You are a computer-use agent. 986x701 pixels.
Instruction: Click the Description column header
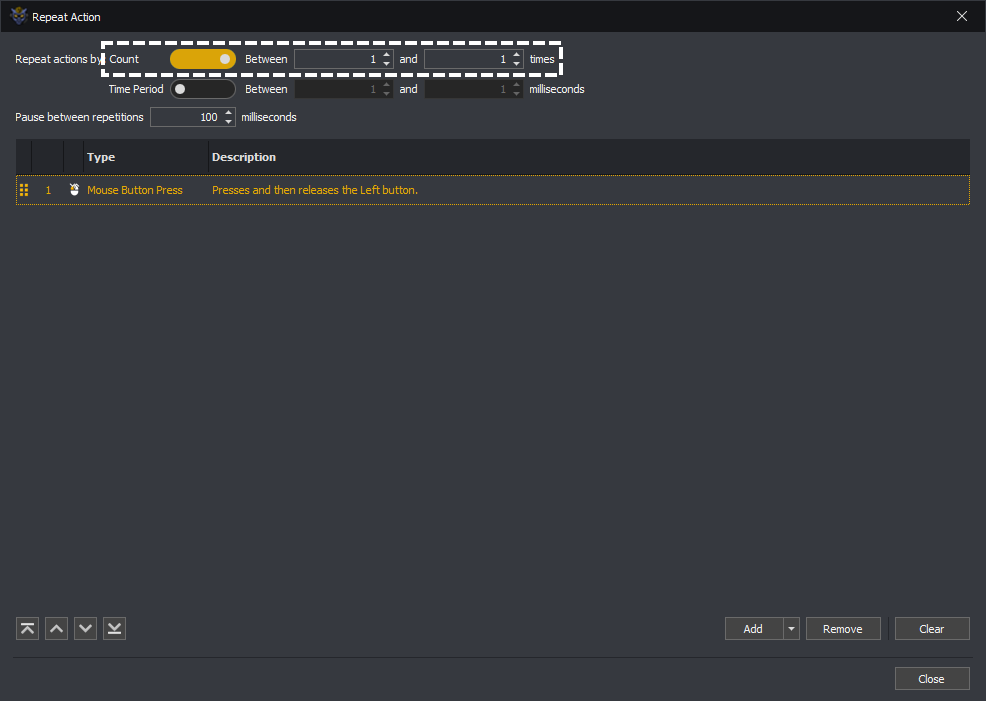(x=589, y=157)
